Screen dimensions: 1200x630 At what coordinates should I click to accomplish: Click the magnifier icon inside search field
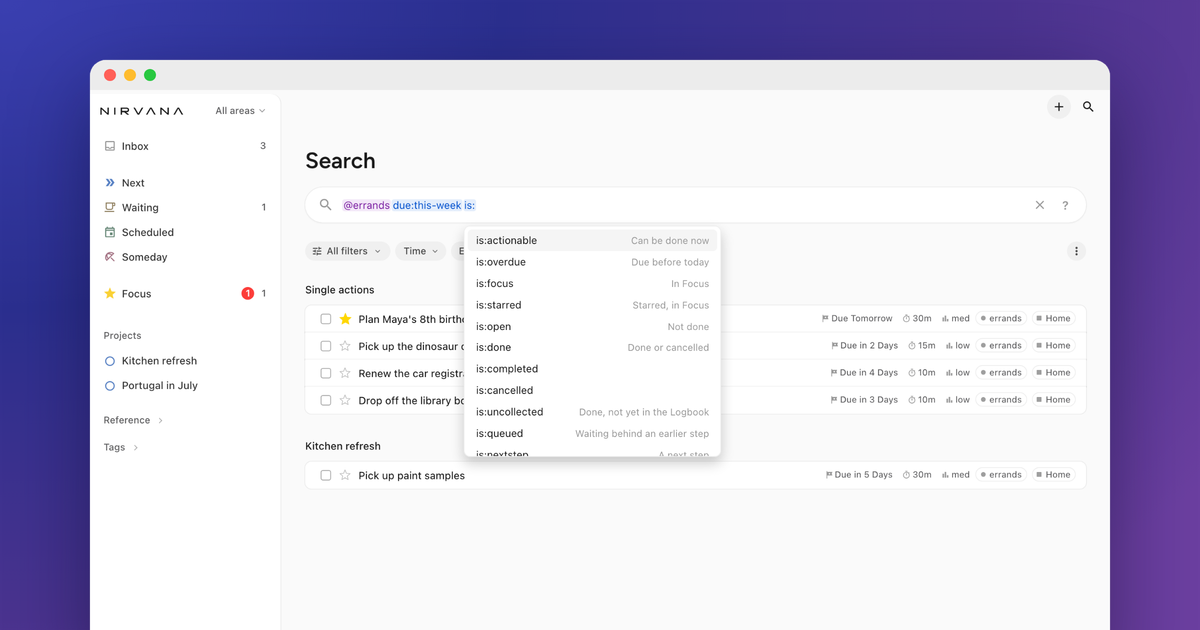tap(325, 205)
